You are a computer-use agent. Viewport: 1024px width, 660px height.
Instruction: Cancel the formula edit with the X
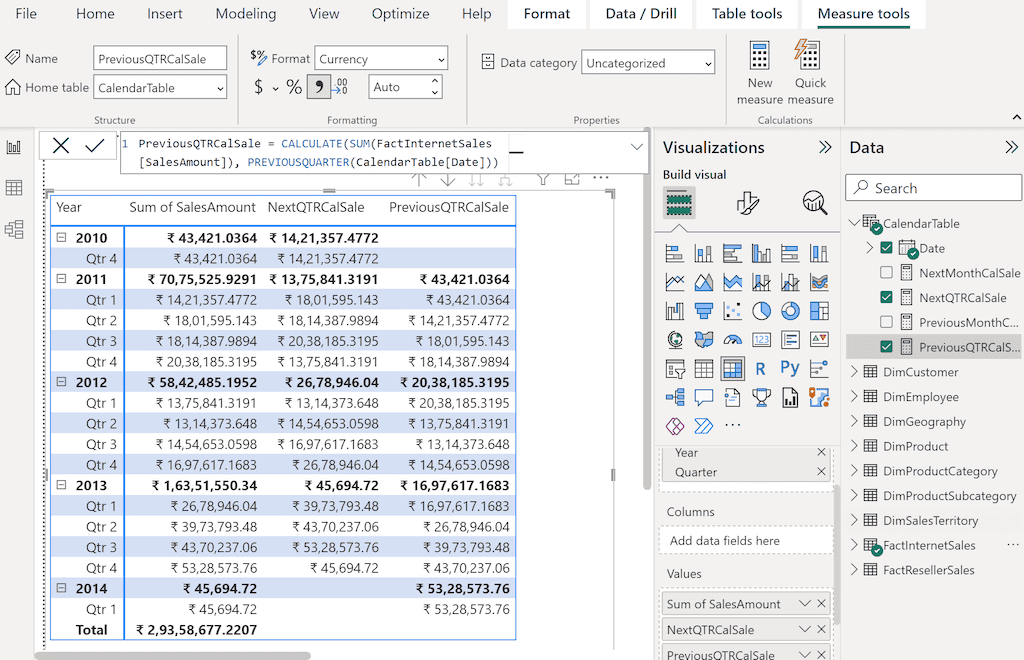(x=60, y=145)
